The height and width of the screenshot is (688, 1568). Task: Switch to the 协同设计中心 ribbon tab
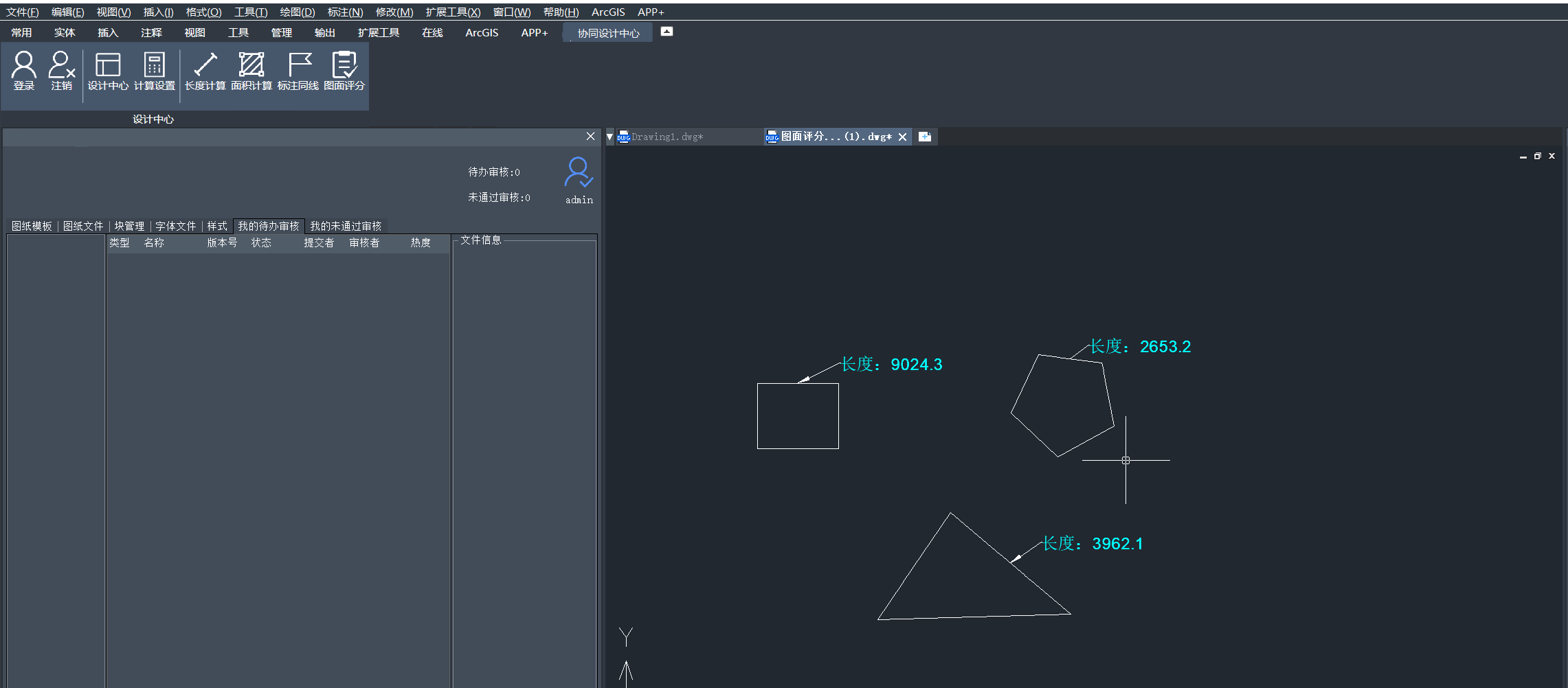click(x=608, y=33)
